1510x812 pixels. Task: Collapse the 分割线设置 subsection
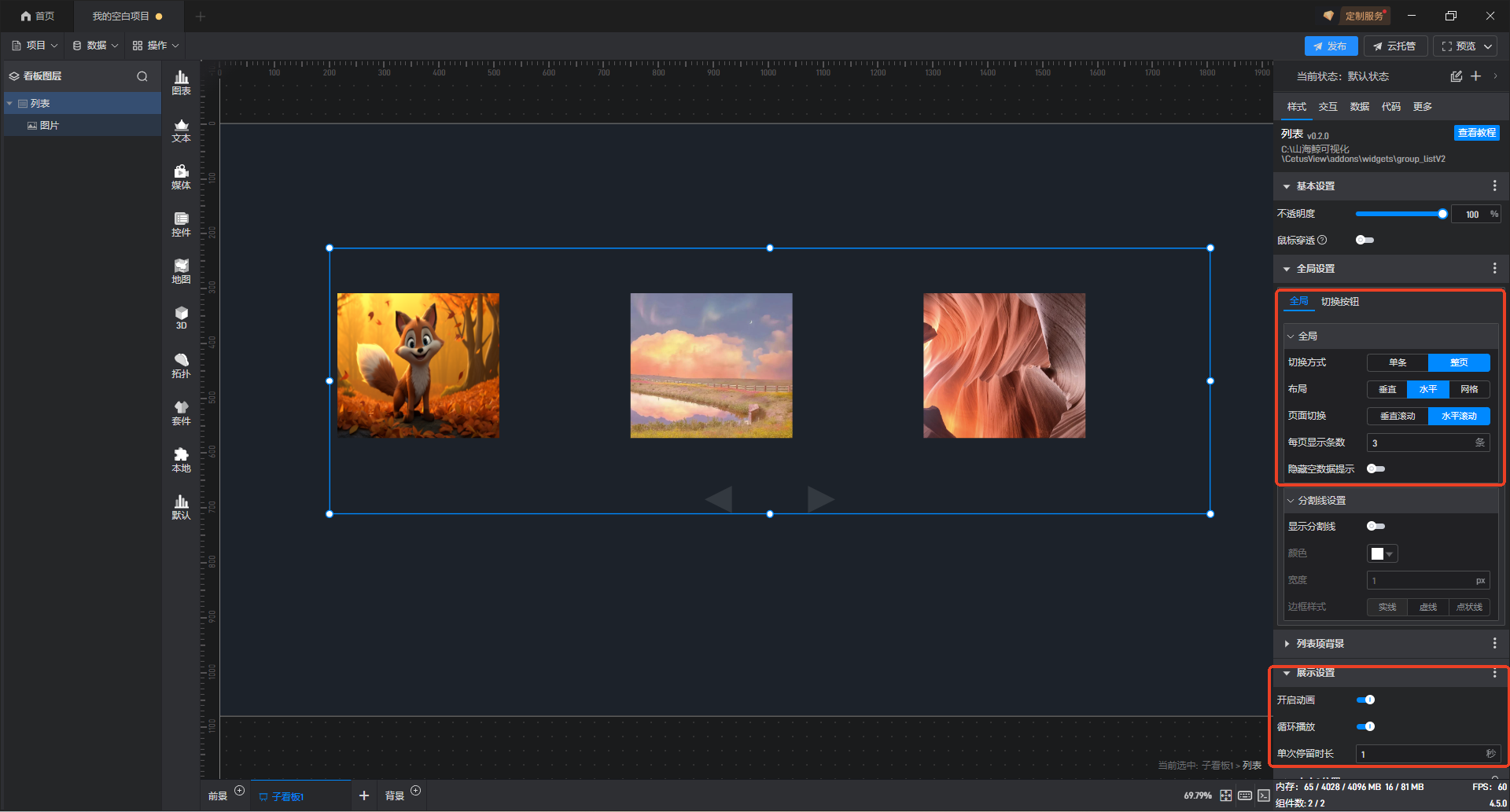tap(1291, 501)
